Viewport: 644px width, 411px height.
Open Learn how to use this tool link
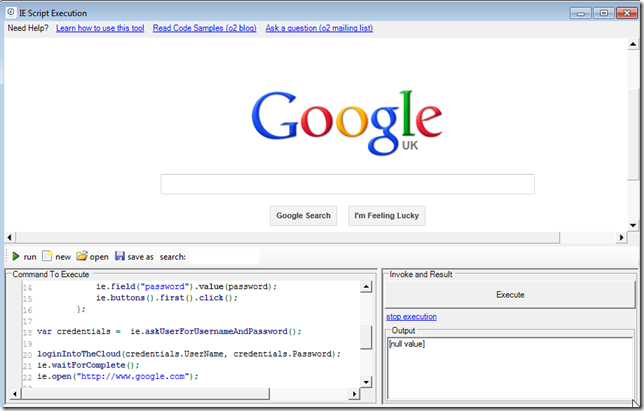(100, 28)
